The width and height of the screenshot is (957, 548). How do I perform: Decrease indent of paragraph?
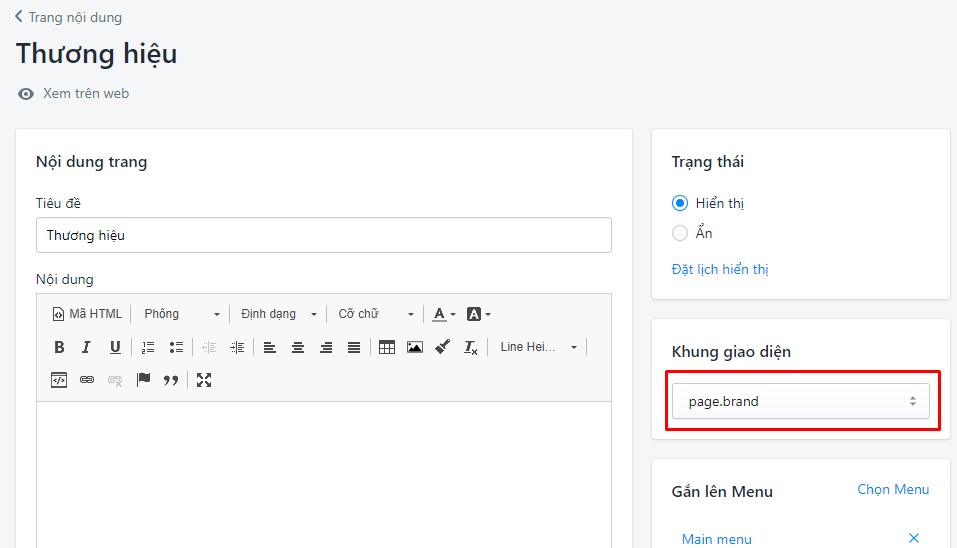pyautogui.click(x=209, y=347)
